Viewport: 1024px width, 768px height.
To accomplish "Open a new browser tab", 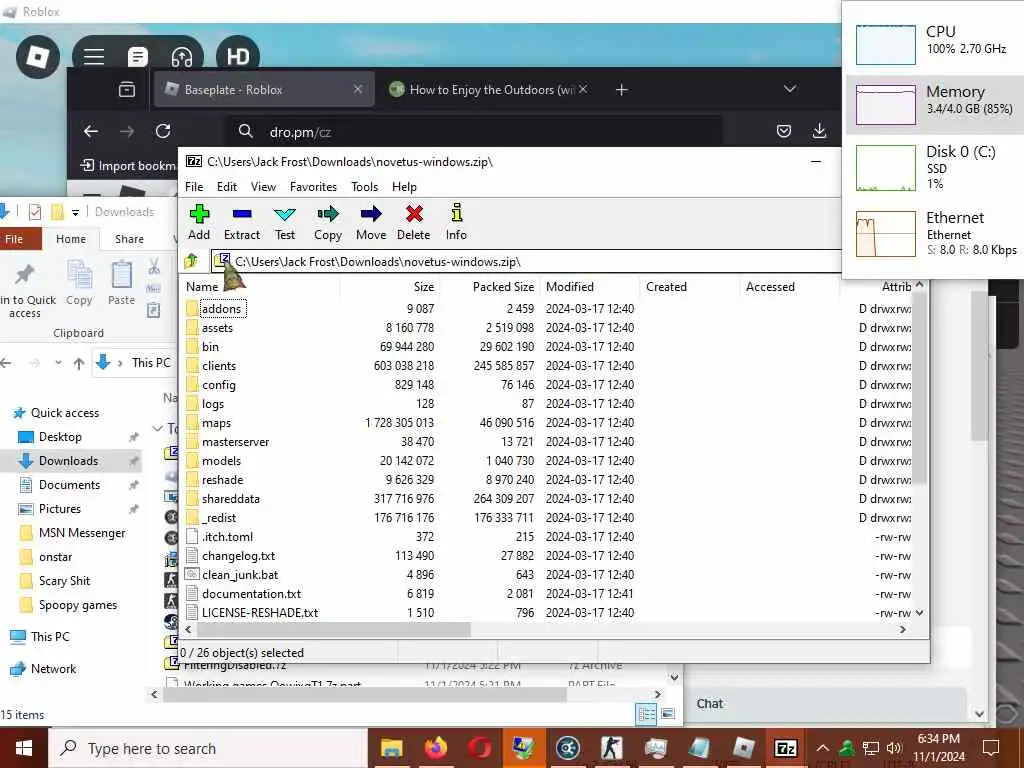I will pyautogui.click(x=622, y=89).
